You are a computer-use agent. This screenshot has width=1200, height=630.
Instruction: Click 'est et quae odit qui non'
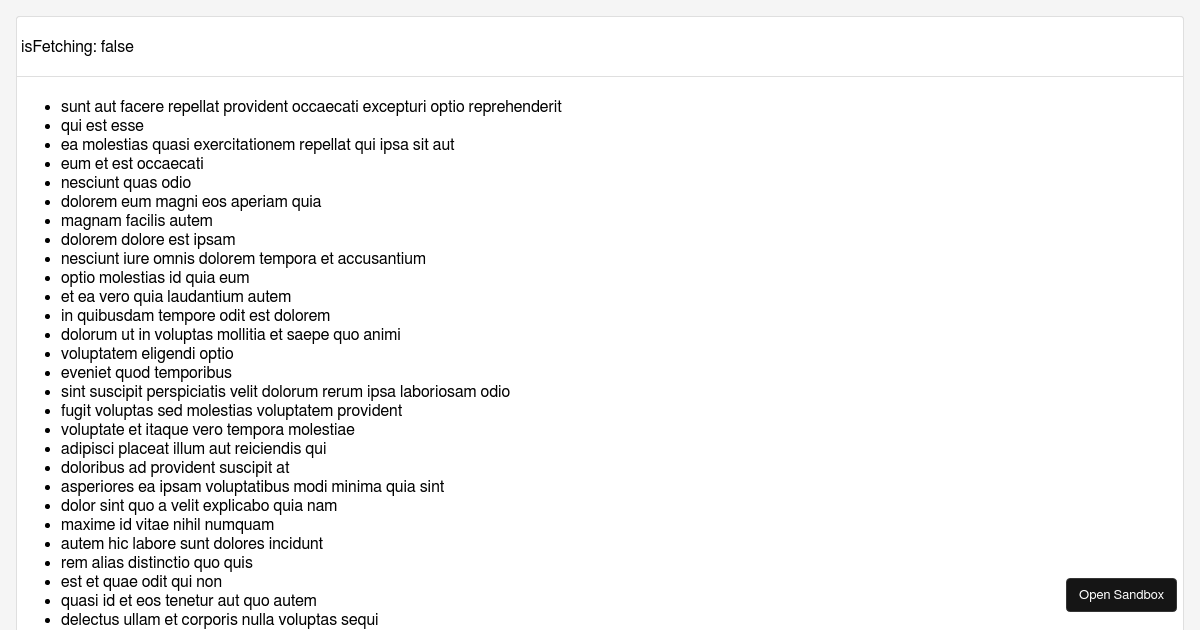pos(141,582)
